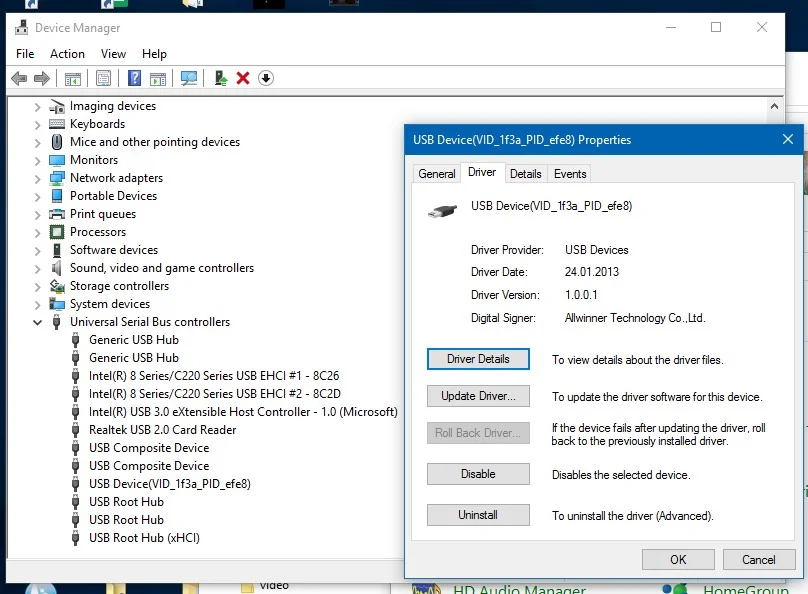Image resolution: width=808 pixels, height=594 pixels.
Task: Expand the Imaging devices node
Action: point(37,107)
